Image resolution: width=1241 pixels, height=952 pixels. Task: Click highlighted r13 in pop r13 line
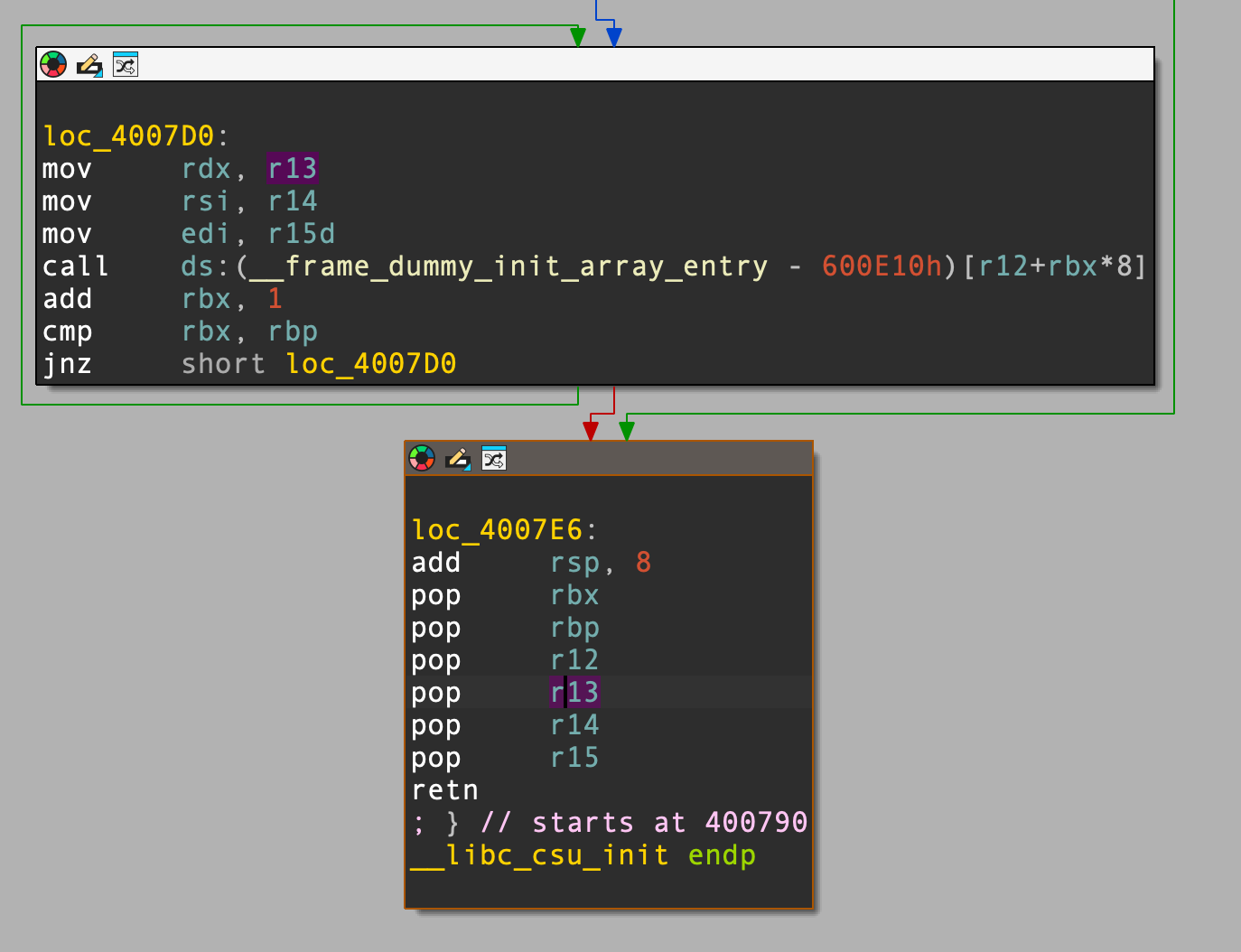(x=574, y=693)
